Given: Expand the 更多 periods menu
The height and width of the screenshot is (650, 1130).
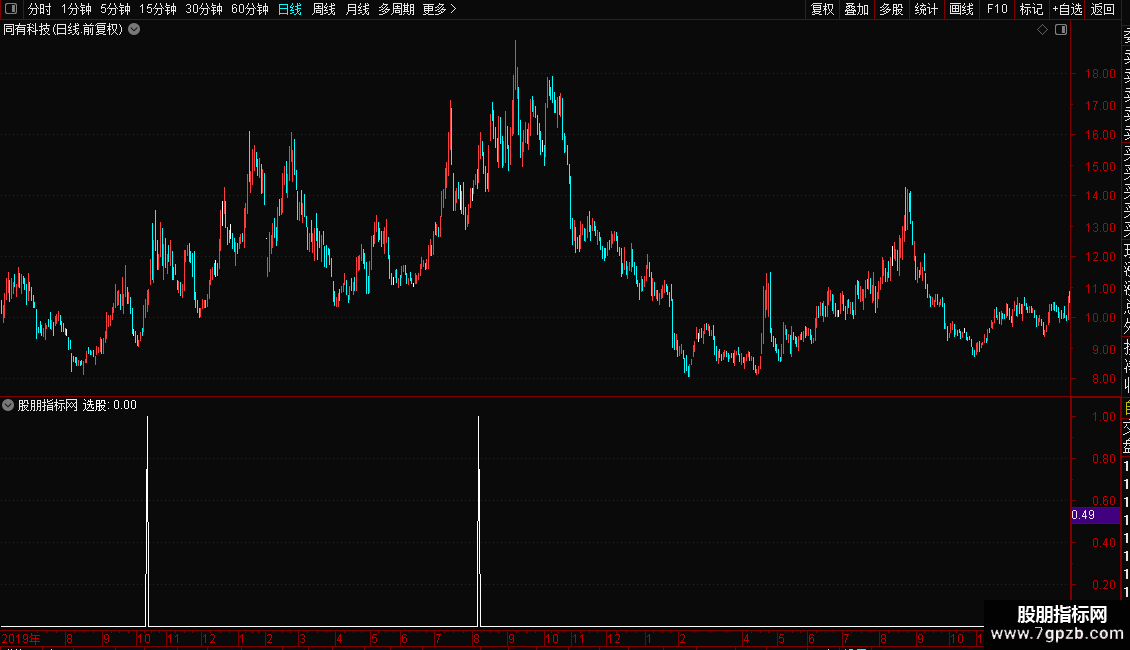Looking at the screenshot, I should coord(440,9).
